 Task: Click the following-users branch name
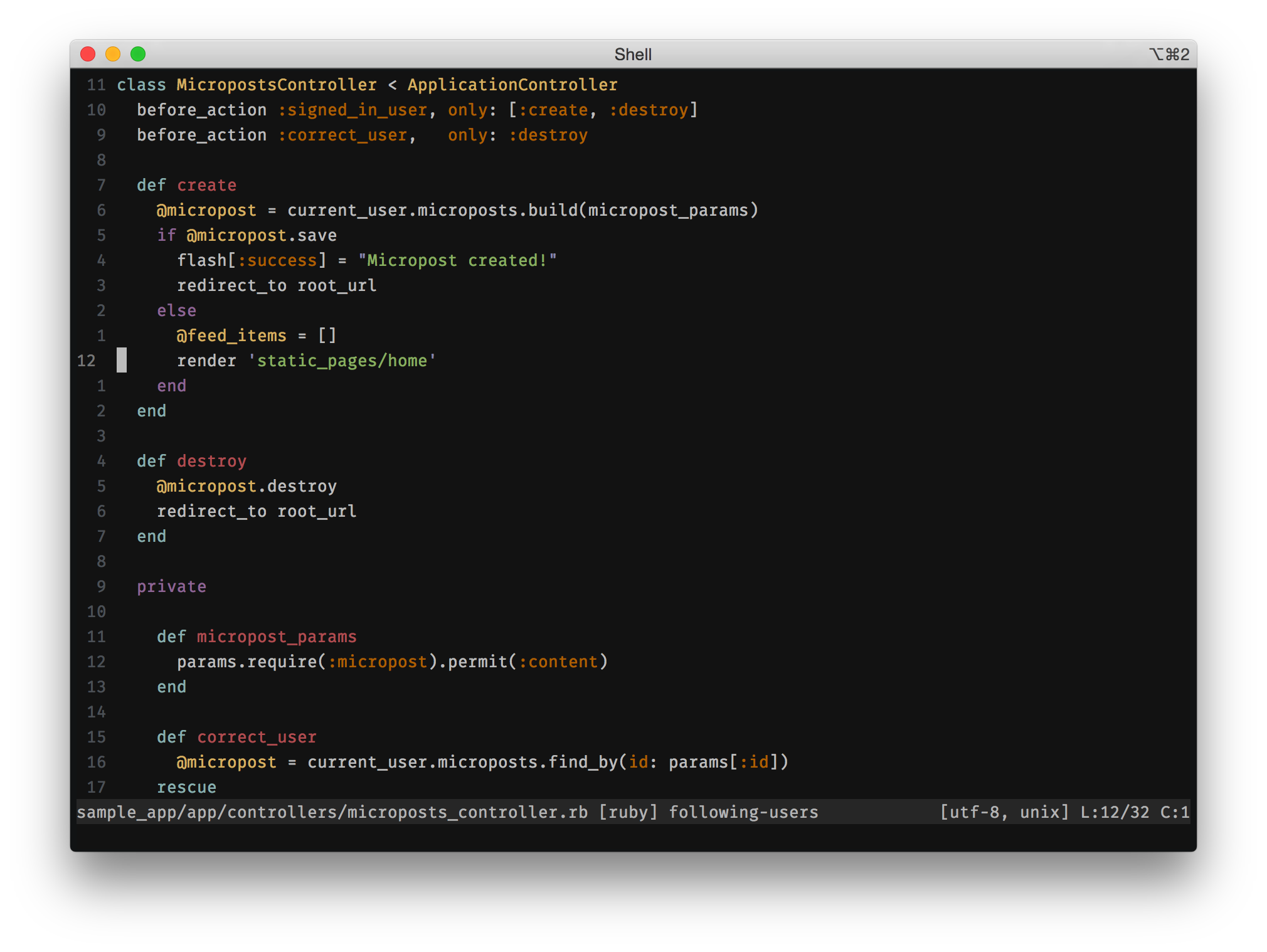[x=743, y=812]
